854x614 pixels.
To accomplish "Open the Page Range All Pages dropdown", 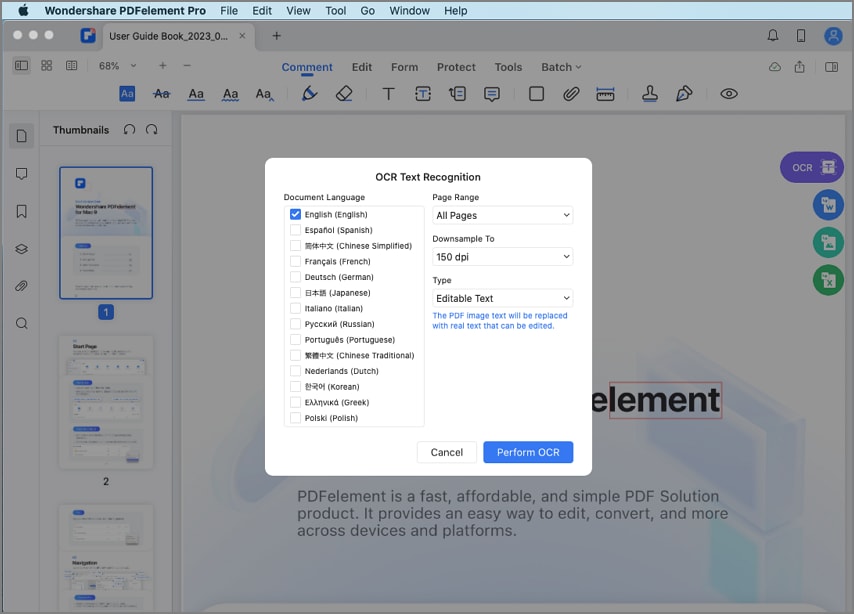I will tap(502, 215).
